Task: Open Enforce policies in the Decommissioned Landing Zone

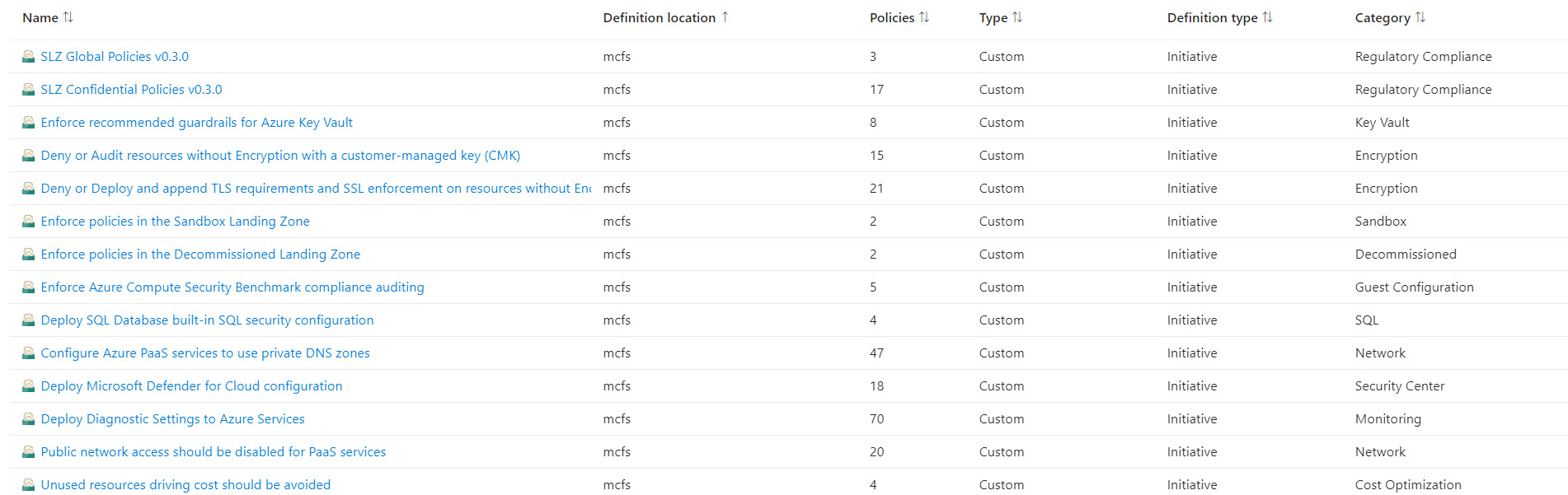Action: (x=200, y=255)
